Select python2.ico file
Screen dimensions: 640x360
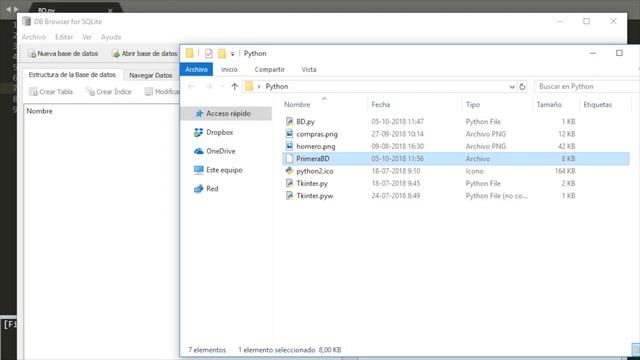click(x=315, y=171)
